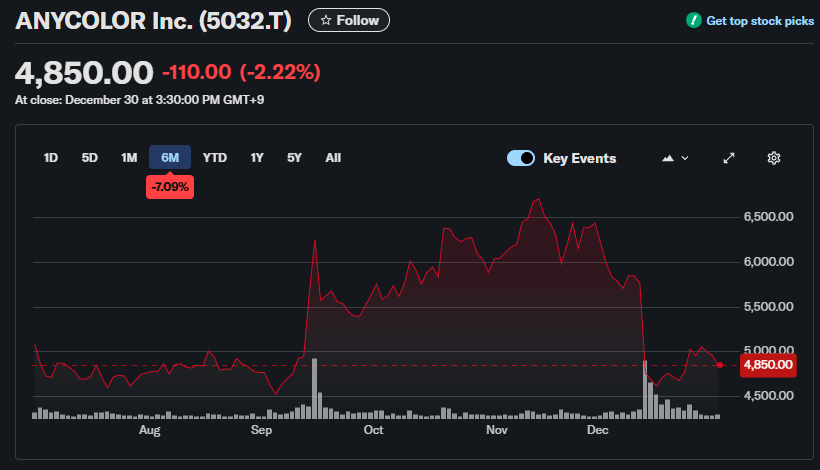Viewport: 820px width, 470px height.
Task: Select the 1D time range tab
Action: [51, 158]
